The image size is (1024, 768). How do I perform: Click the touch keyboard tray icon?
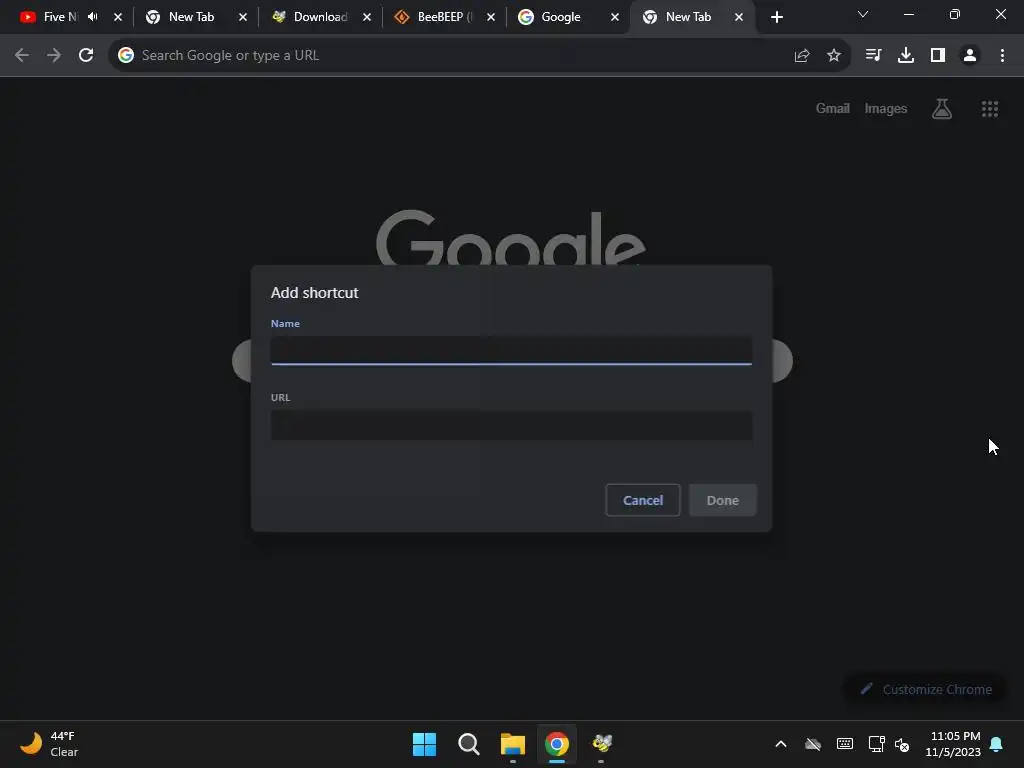point(844,744)
